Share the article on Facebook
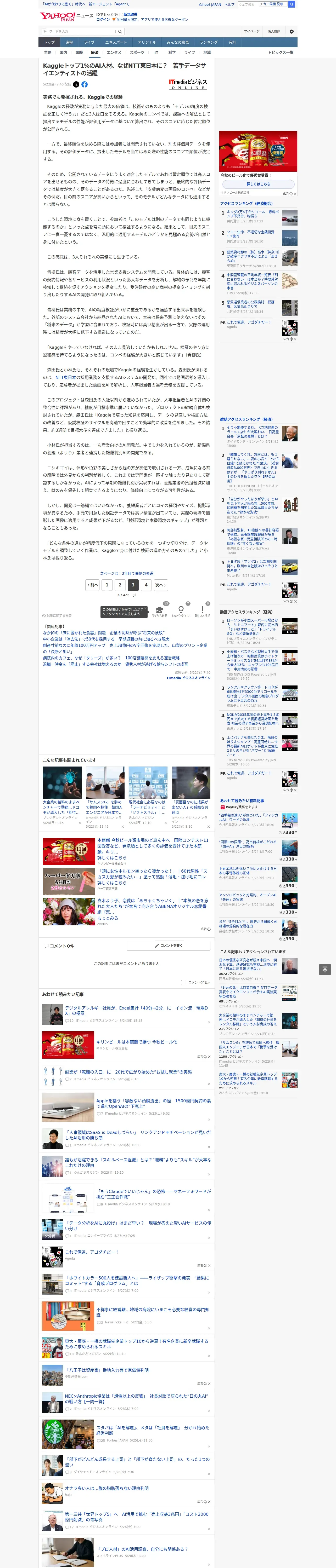336x1568 pixels. (x=84, y=85)
